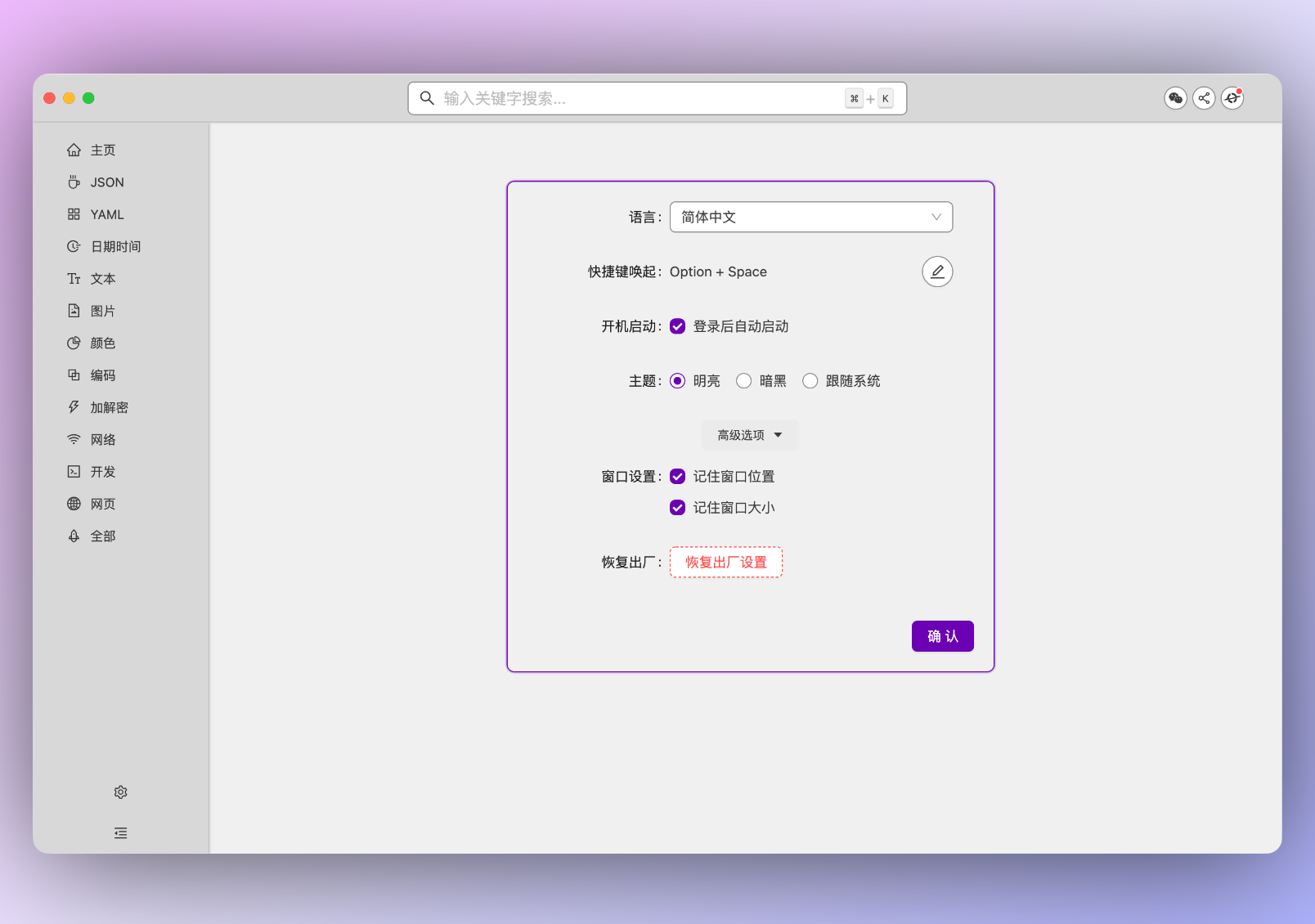Open the 日期时间 (date/time) tool

[x=115, y=246]
